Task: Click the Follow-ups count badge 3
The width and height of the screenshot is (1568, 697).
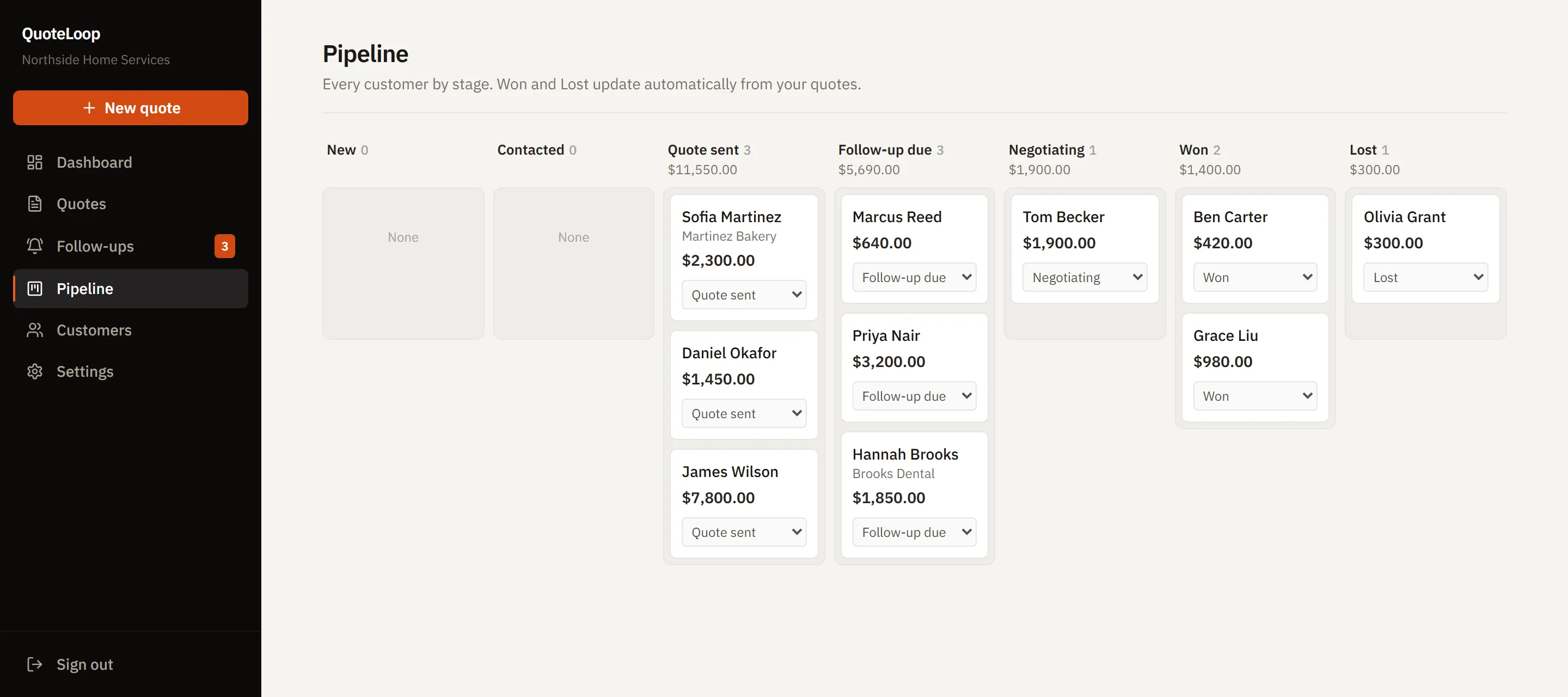Action: point(225,246)
